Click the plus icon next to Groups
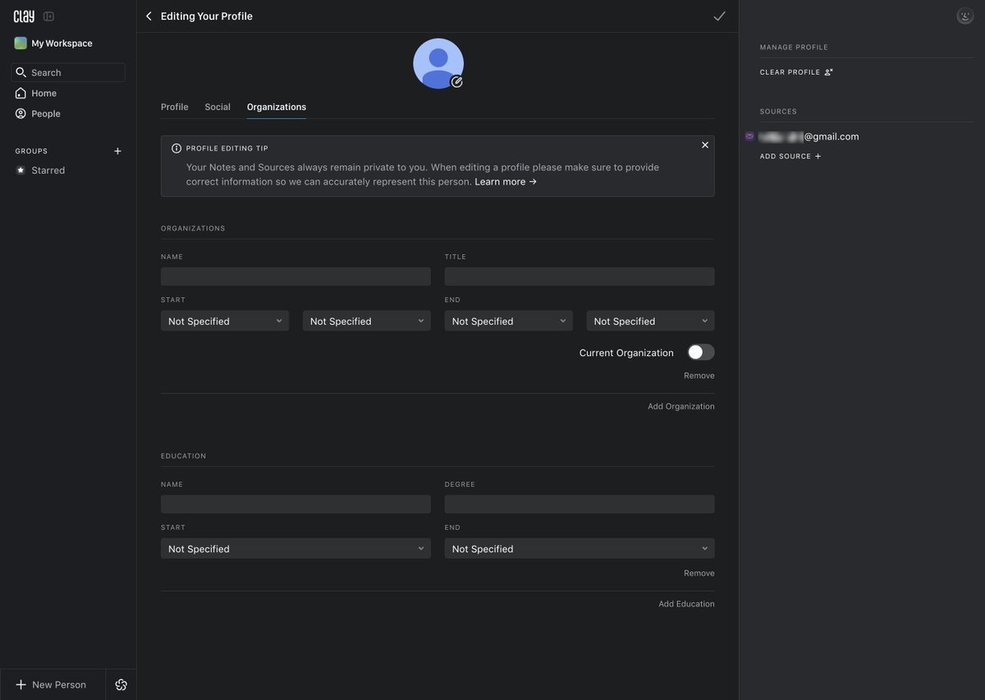 [x=118, y=151]
